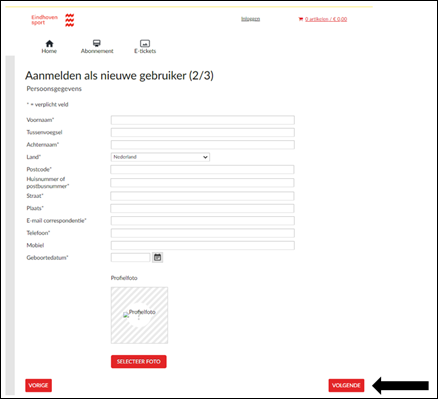Focus the Achternaam input field

coord(203,145)
